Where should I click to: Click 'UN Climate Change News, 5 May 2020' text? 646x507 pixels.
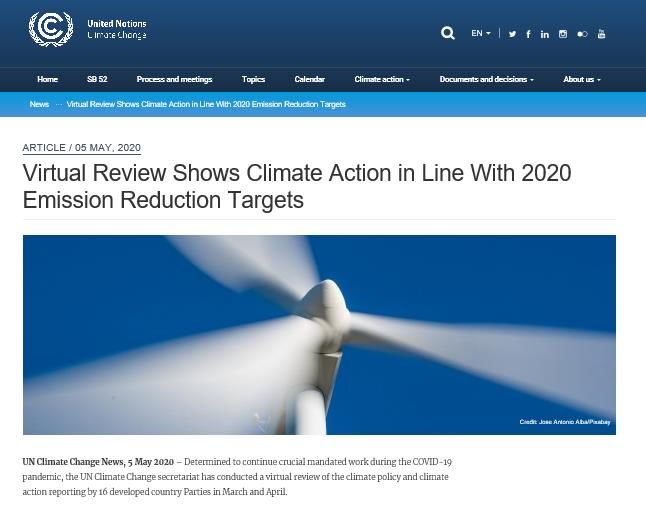98,462
